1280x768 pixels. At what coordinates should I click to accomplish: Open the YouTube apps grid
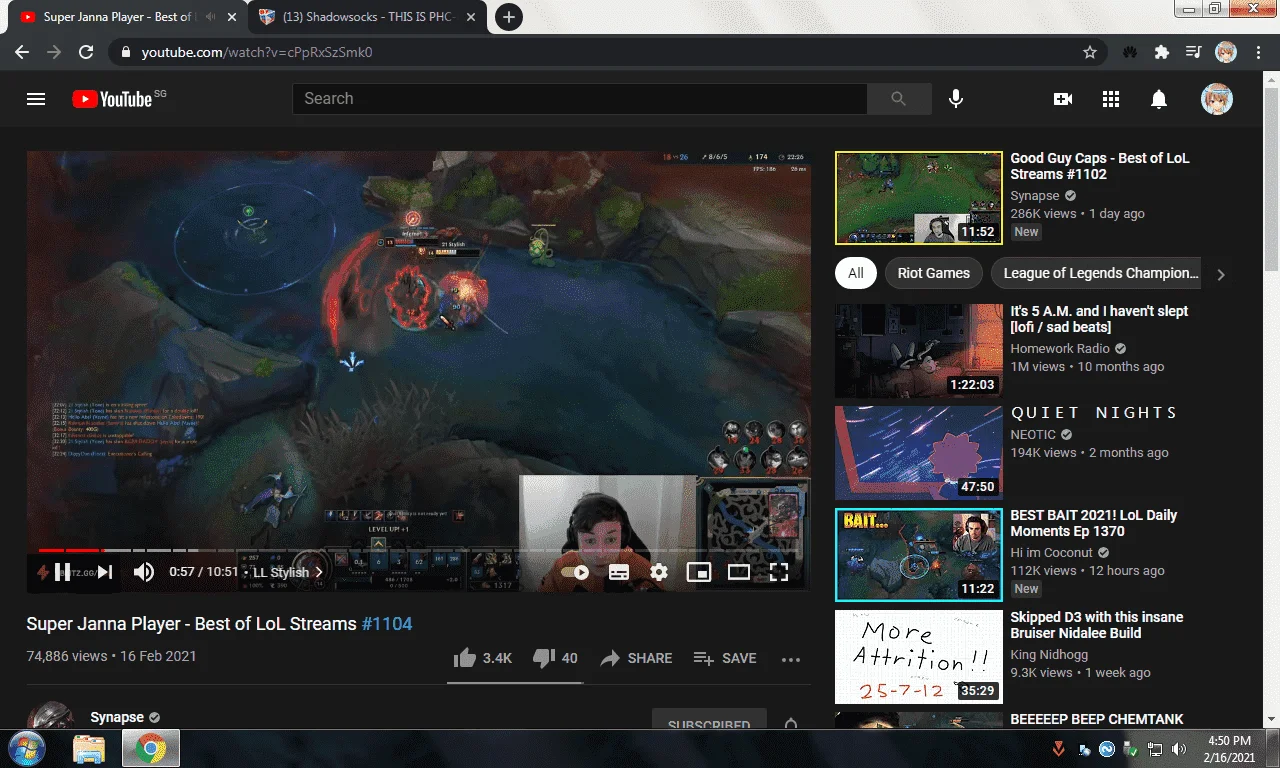[1111, 99]
